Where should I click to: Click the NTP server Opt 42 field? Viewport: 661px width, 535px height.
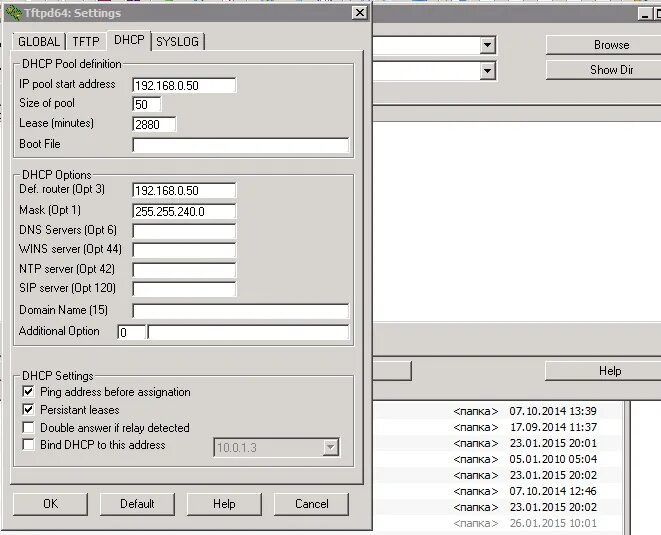[x=184, y=270]
